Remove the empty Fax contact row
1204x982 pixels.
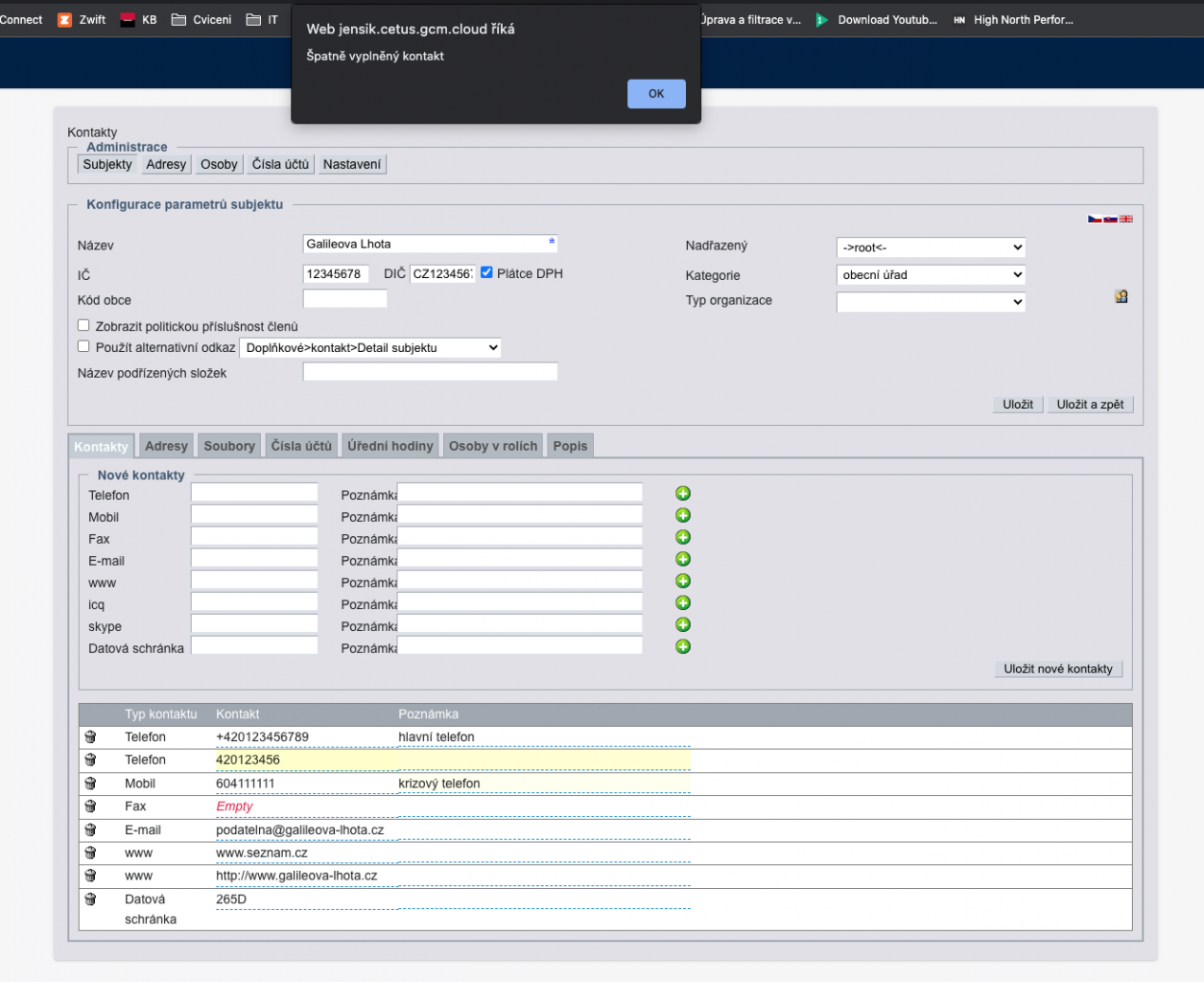click(90, 807)
